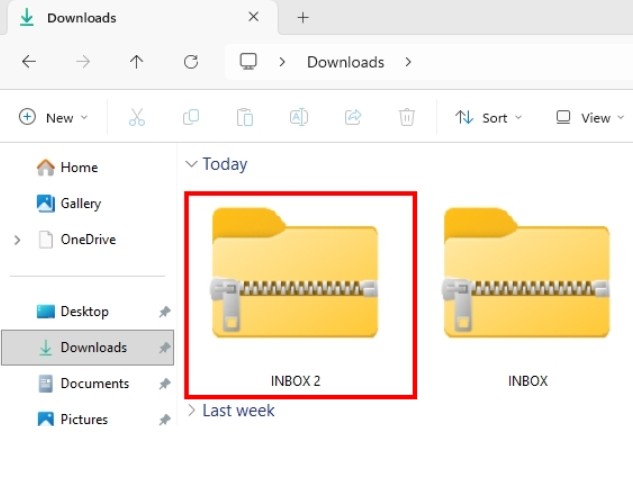Click Downloads in the address bar
This screenshot has height=502, width=633.
[345, 62]
